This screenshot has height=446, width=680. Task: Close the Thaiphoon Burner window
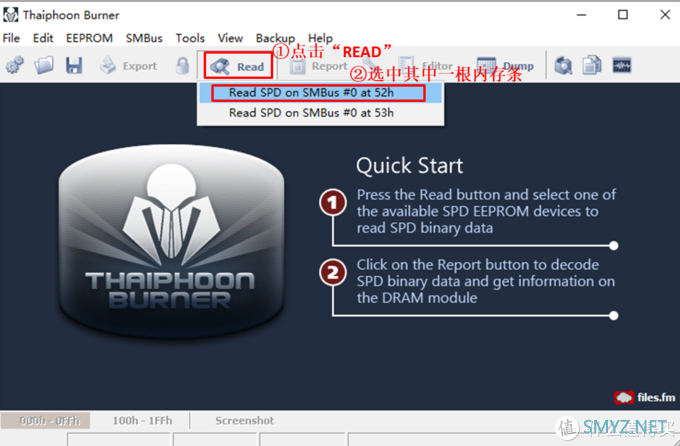pyautogui.click(x=665, y=15)
